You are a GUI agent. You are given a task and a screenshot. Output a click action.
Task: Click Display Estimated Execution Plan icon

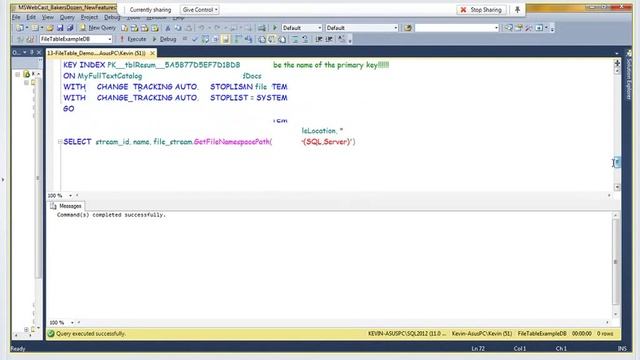[205, 39]
